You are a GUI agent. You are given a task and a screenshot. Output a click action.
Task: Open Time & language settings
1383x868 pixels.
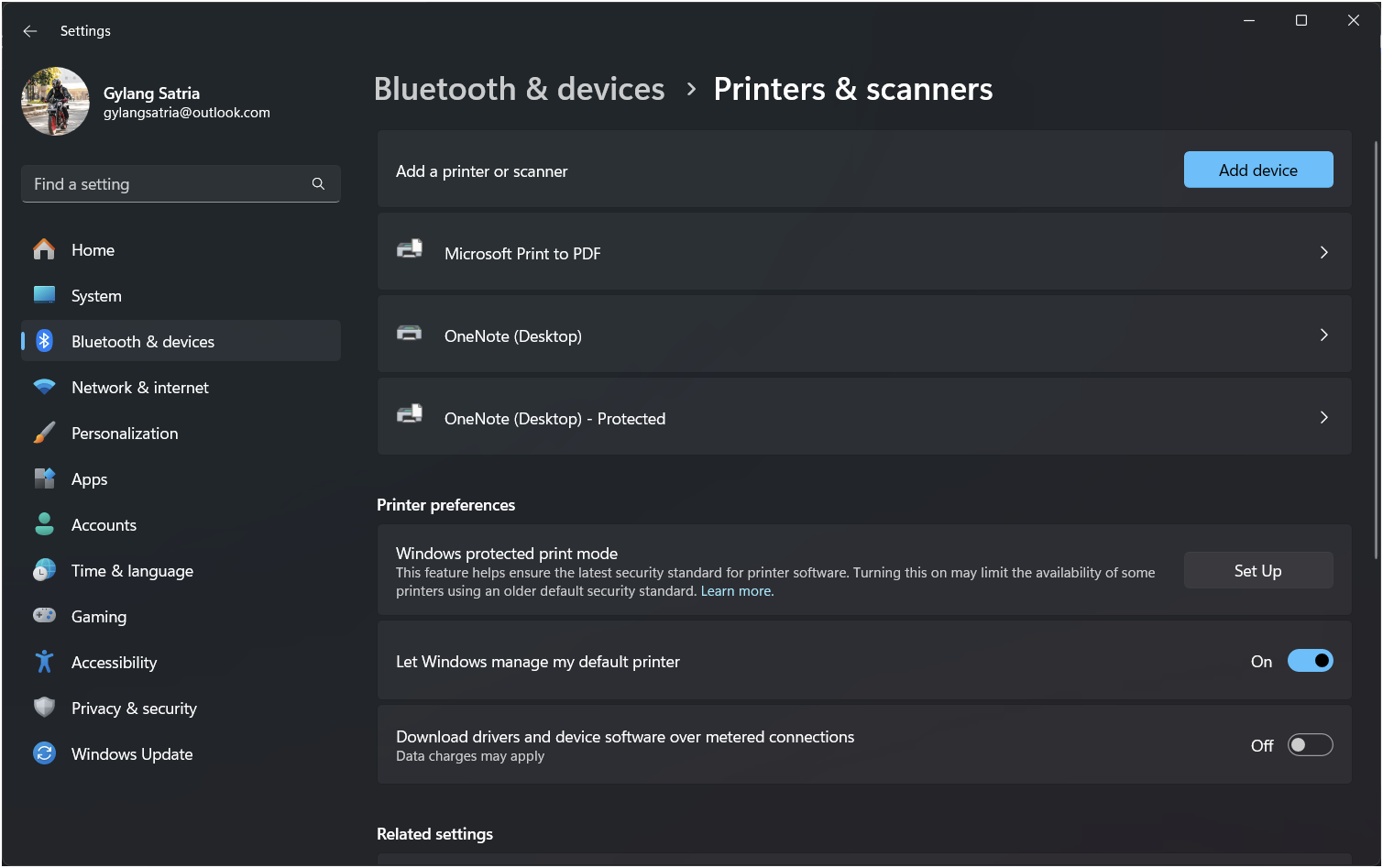[181, 570]
